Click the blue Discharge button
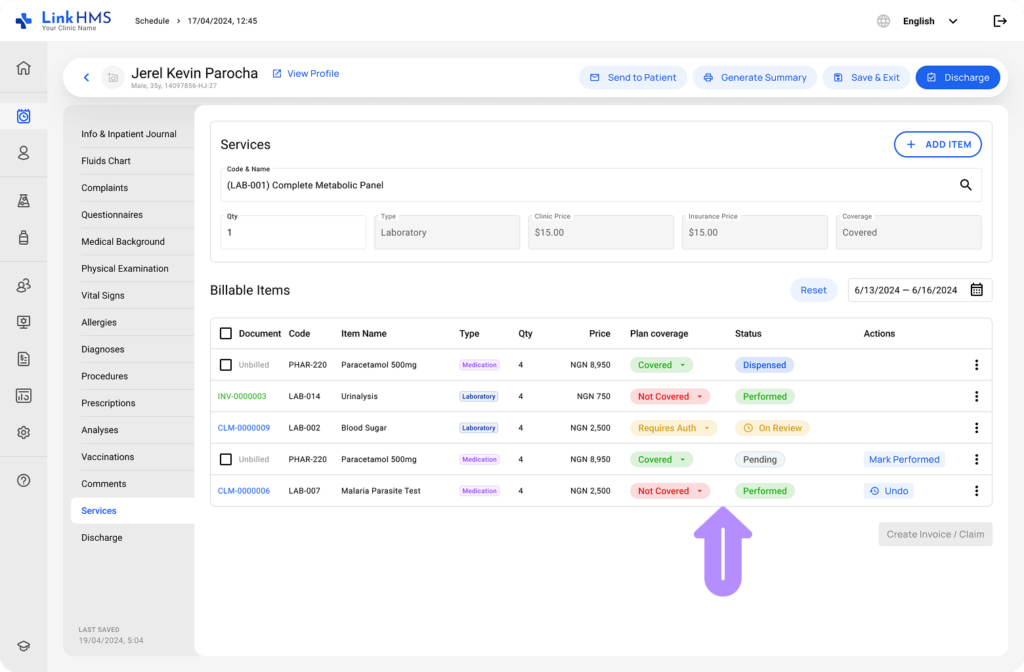The width and height of the screenshot is (1024, 672). coord(957,78)
